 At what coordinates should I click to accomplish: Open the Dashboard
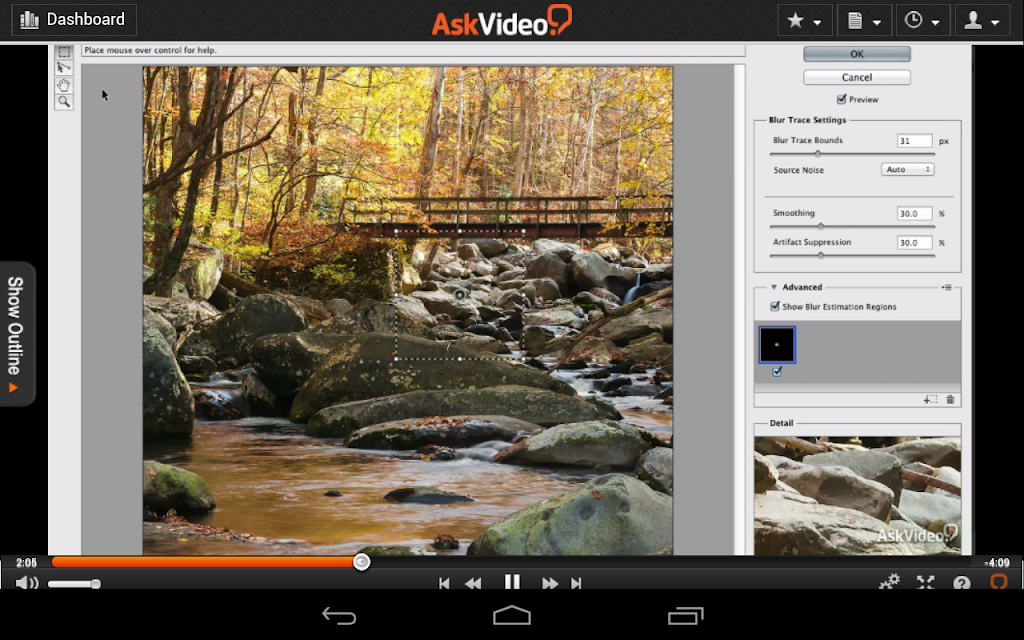[74, 20]
